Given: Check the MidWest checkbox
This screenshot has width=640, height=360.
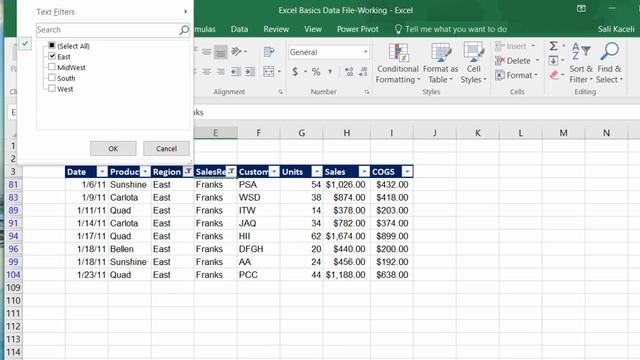Looking at the screenshot, I should (52, 67).
